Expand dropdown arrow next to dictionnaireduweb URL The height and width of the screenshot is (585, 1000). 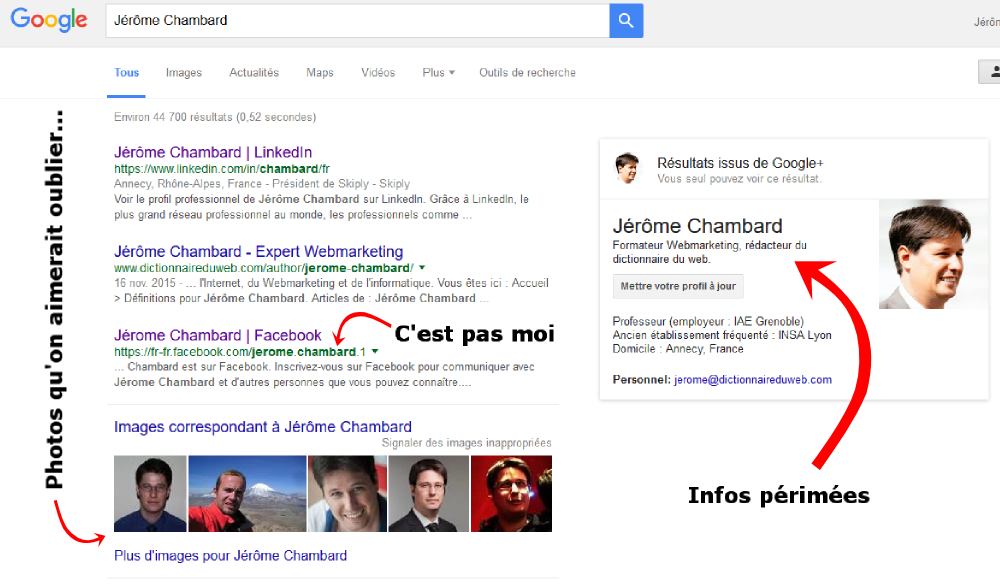[422, 267]
